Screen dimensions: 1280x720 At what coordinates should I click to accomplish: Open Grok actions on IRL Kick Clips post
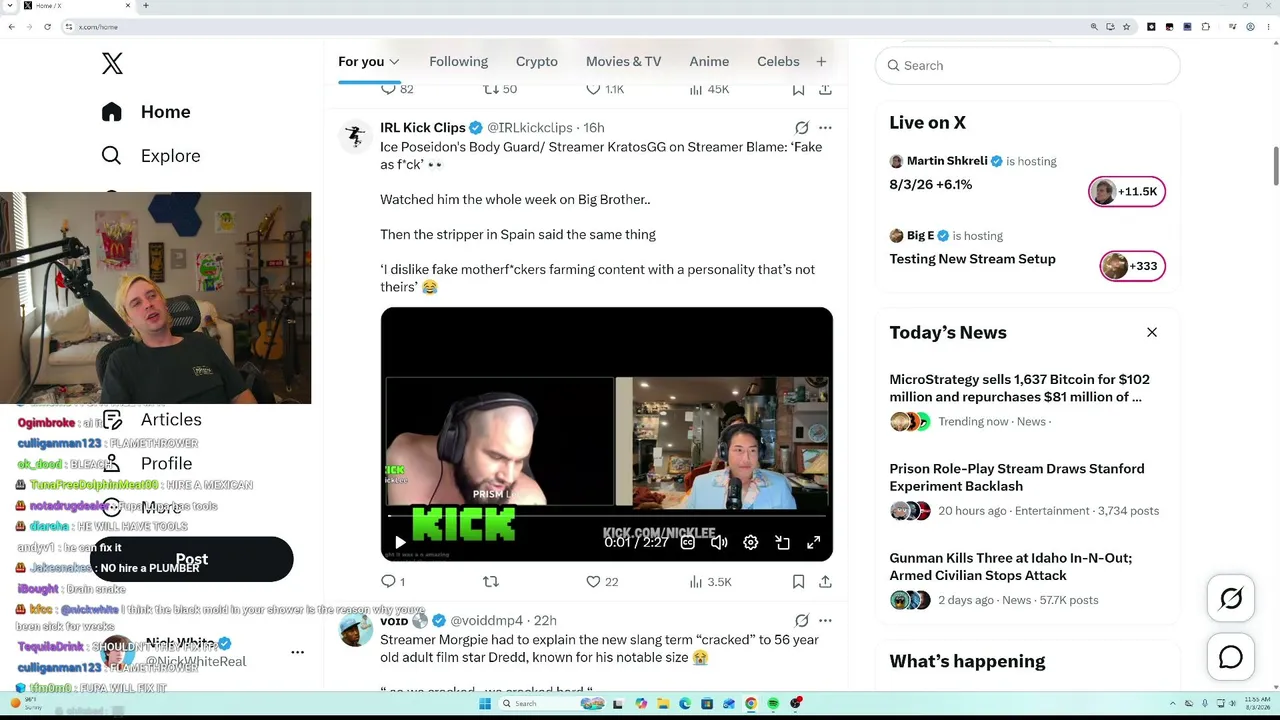pos(801,128)
